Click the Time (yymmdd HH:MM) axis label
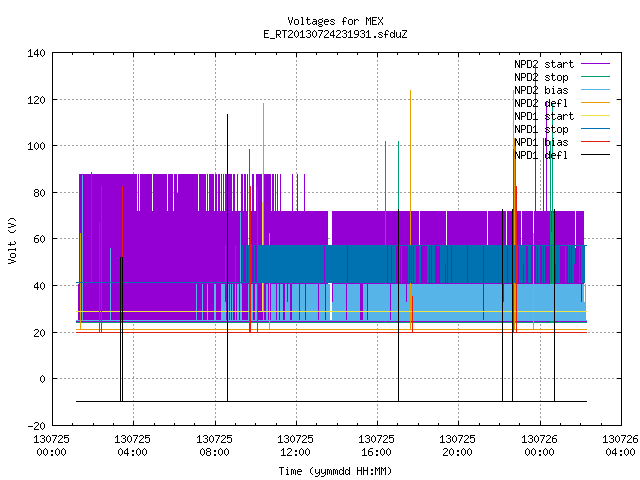This screenshot has height=480, width=640. [335, 471]
